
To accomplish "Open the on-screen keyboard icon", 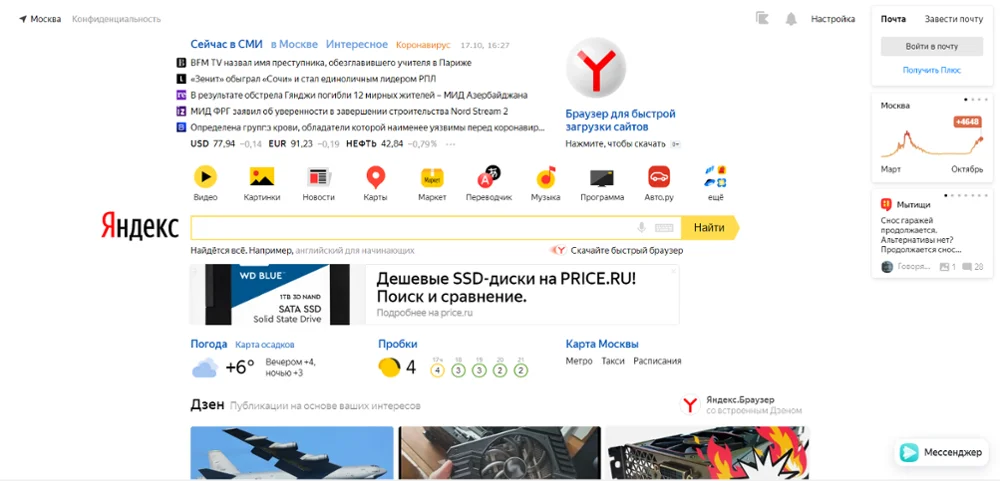I will click(663, 228).
